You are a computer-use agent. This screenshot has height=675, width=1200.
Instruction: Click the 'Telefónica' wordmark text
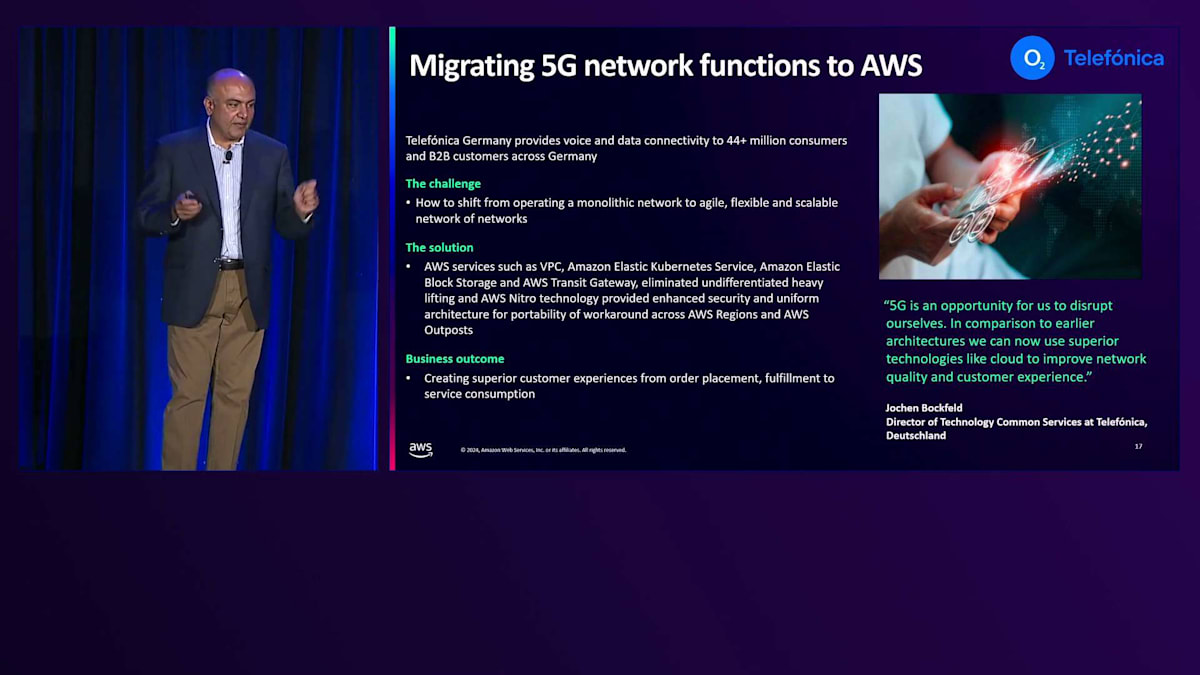[x=1113, y=58]
